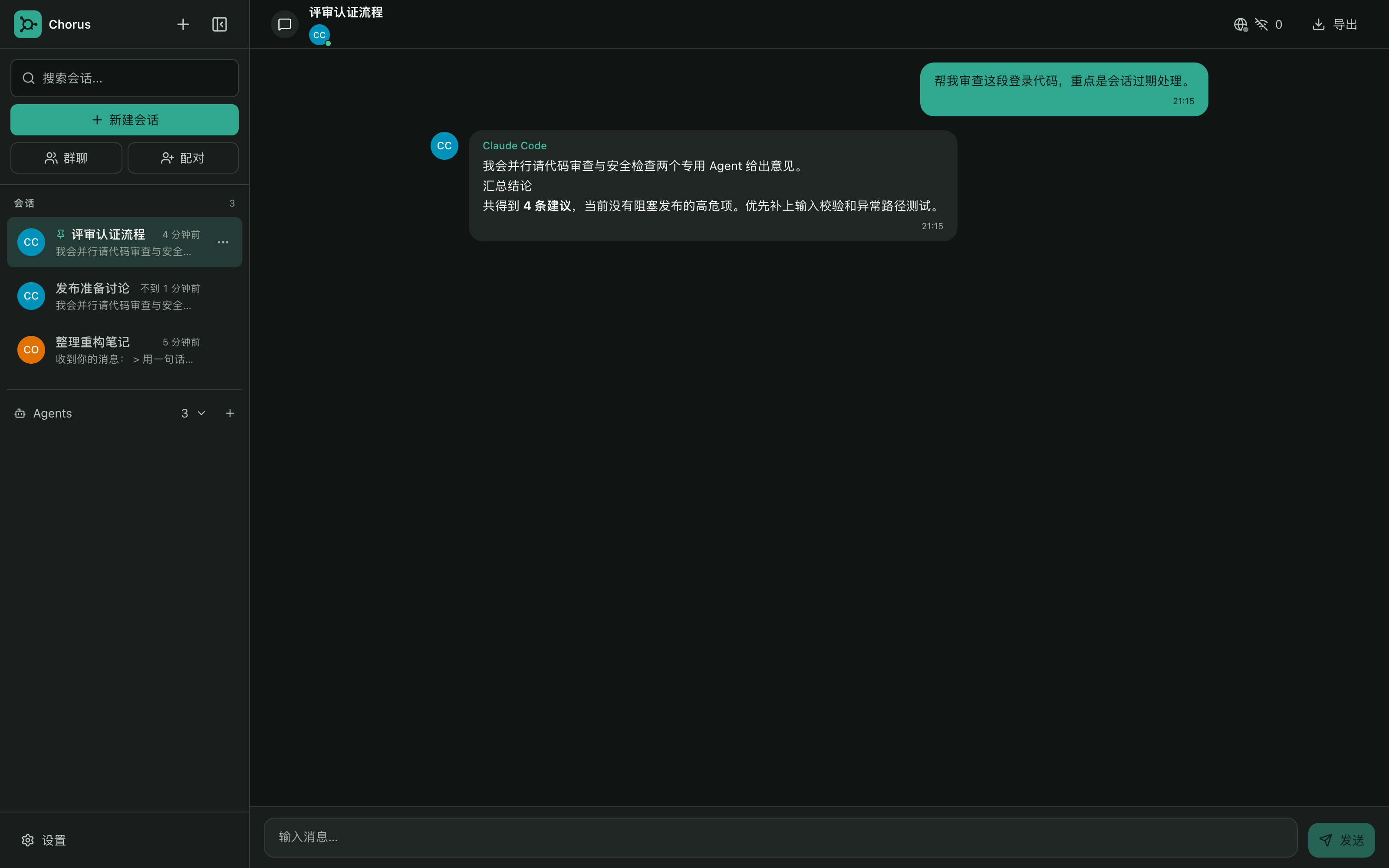
Task: Open the 群聊 group chat option
Action: coord(66,158)
